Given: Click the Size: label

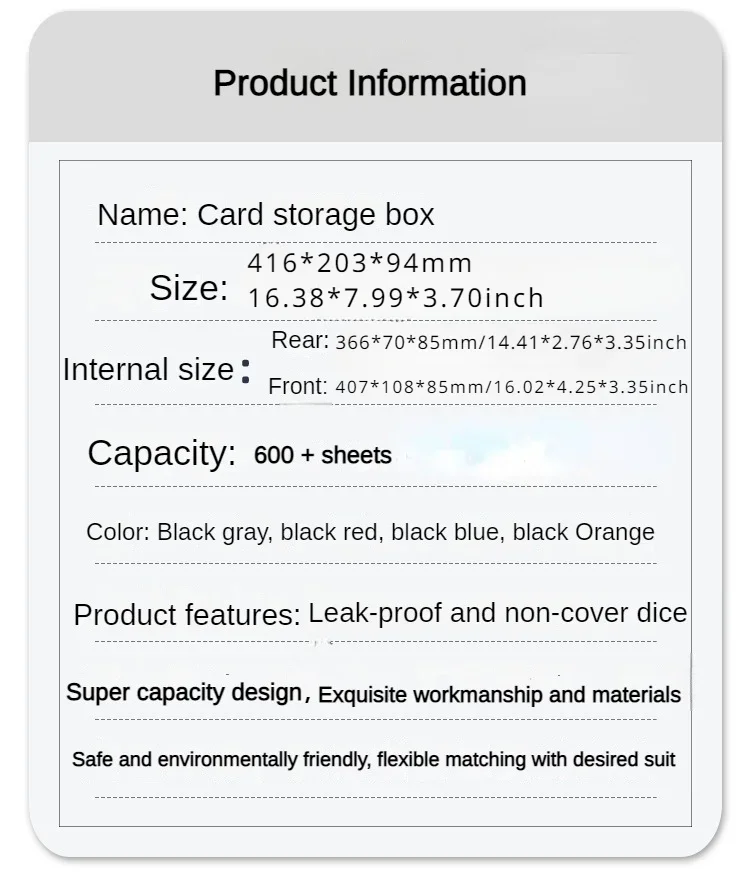Looking at the screenshot, I should tap(189, 288).
